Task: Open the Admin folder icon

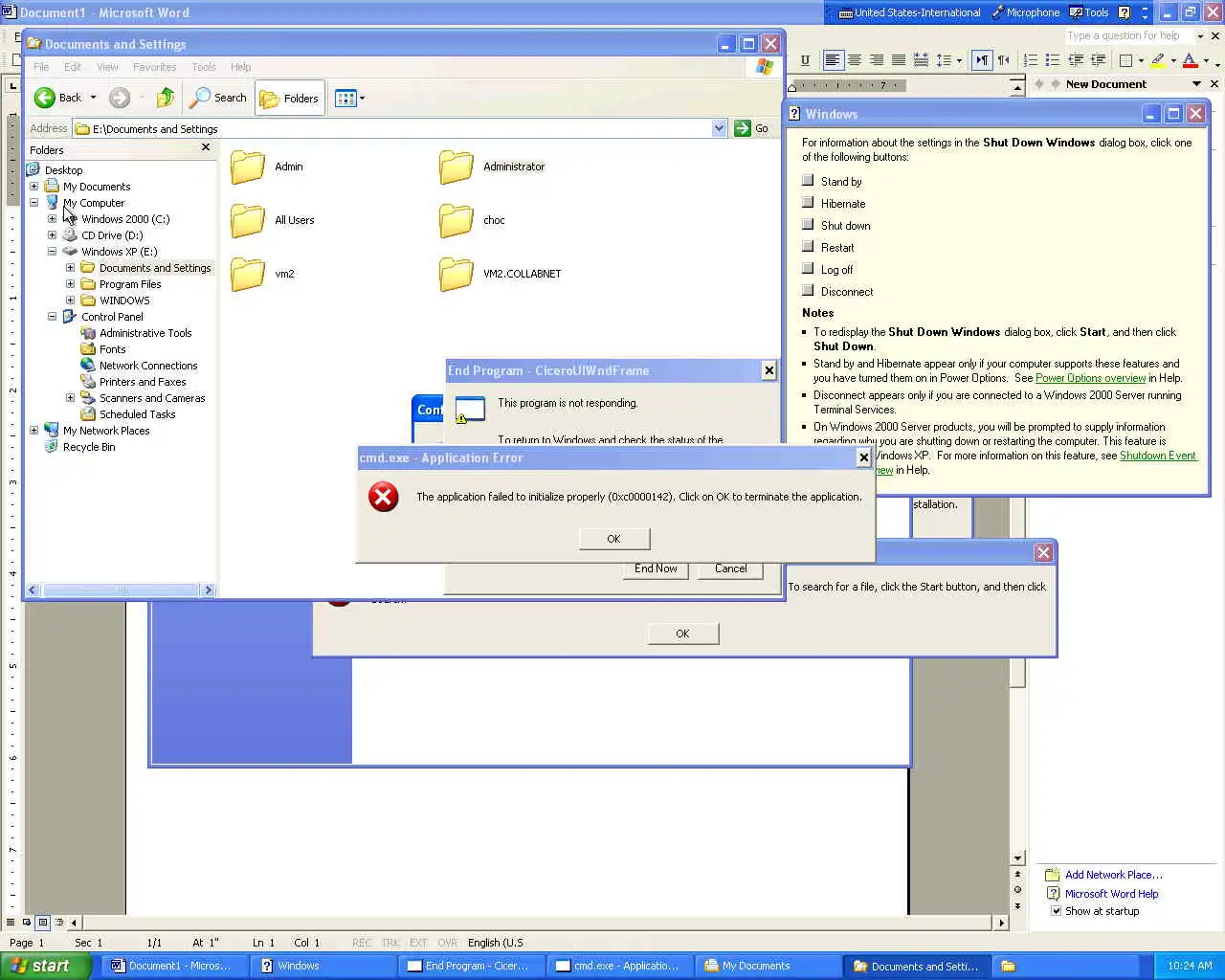Action: tap(247, 167)
